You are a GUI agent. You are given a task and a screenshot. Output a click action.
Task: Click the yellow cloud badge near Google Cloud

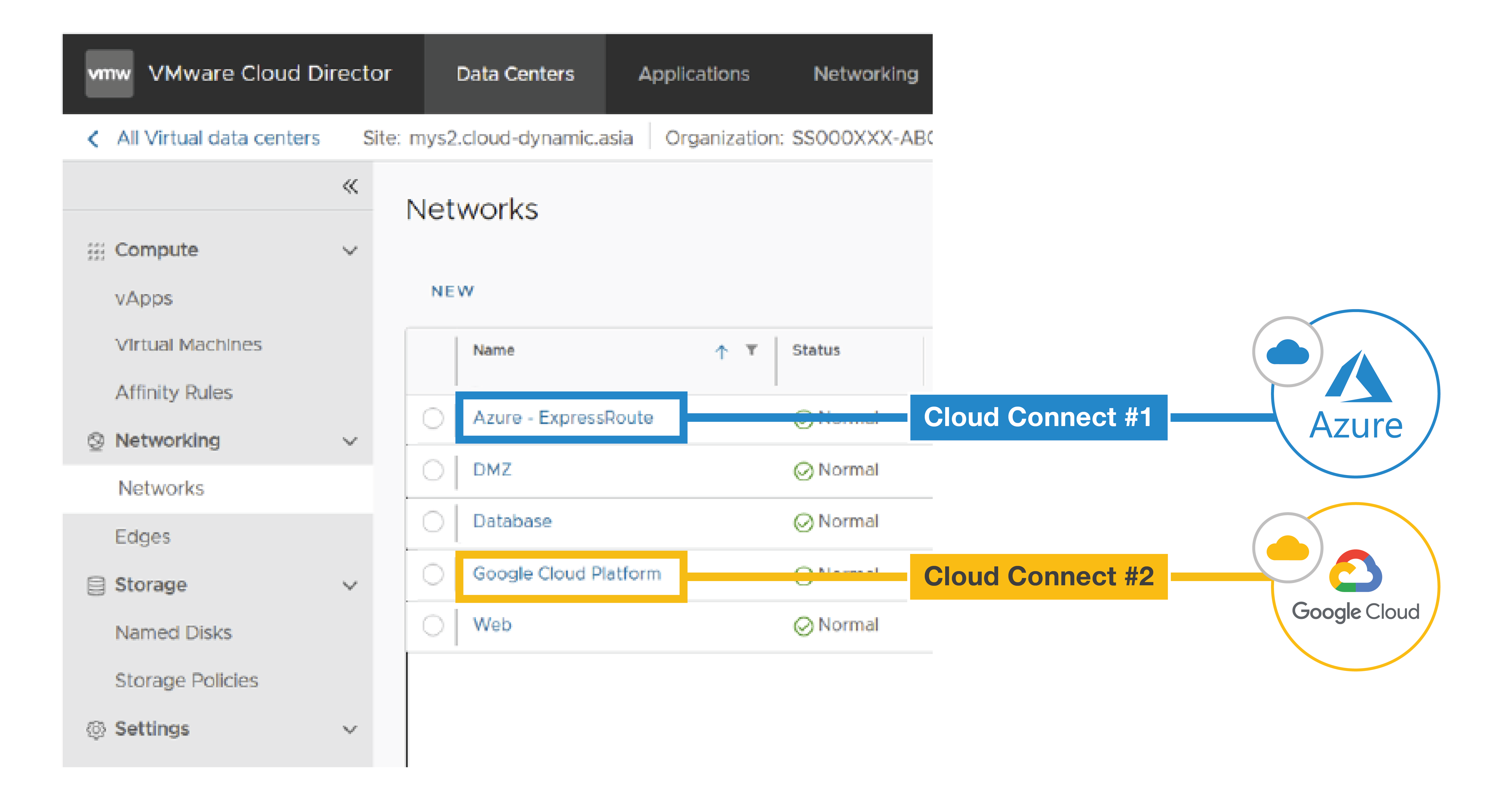click(1288, 548)
